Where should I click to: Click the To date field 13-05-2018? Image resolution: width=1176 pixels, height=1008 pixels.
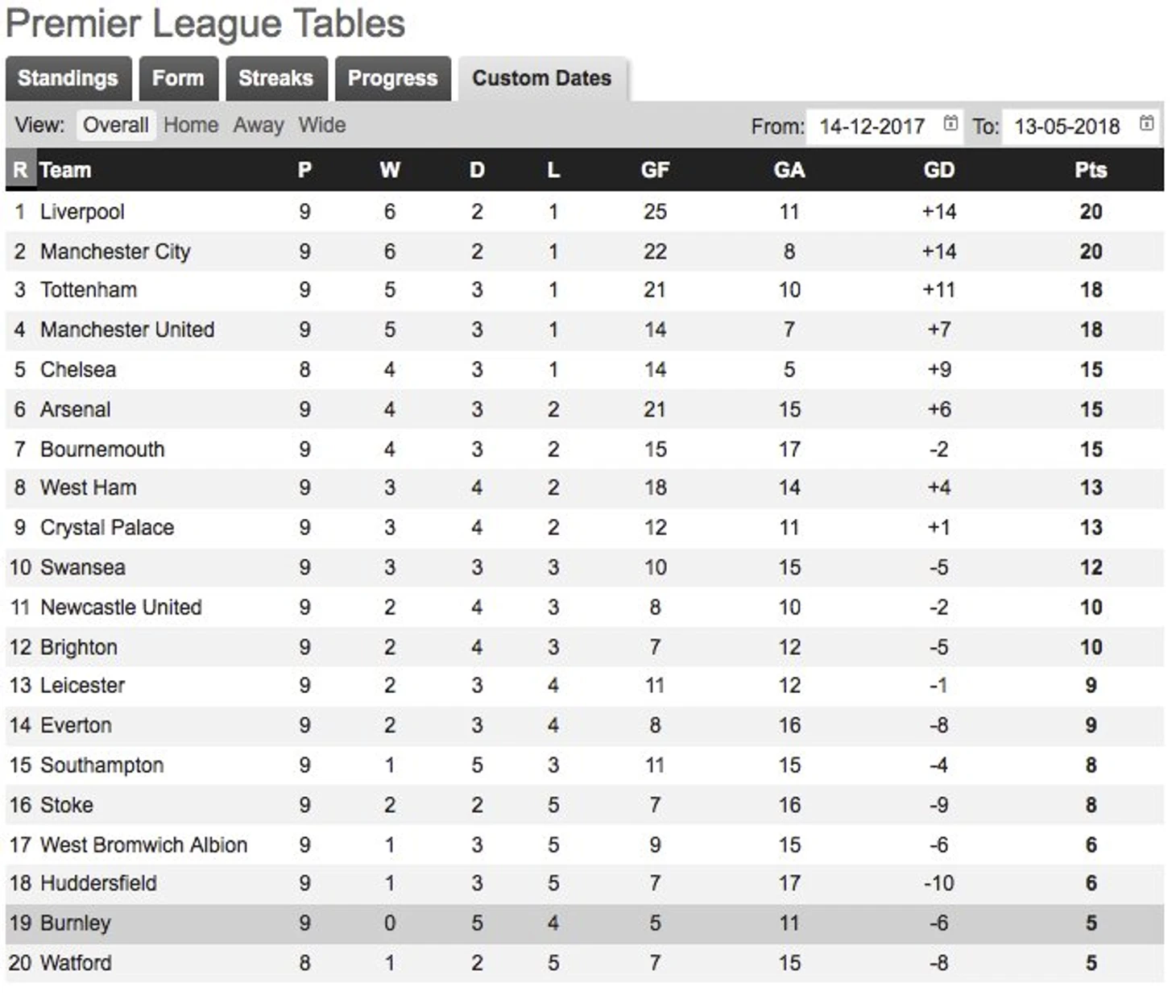coord(1079,126)
